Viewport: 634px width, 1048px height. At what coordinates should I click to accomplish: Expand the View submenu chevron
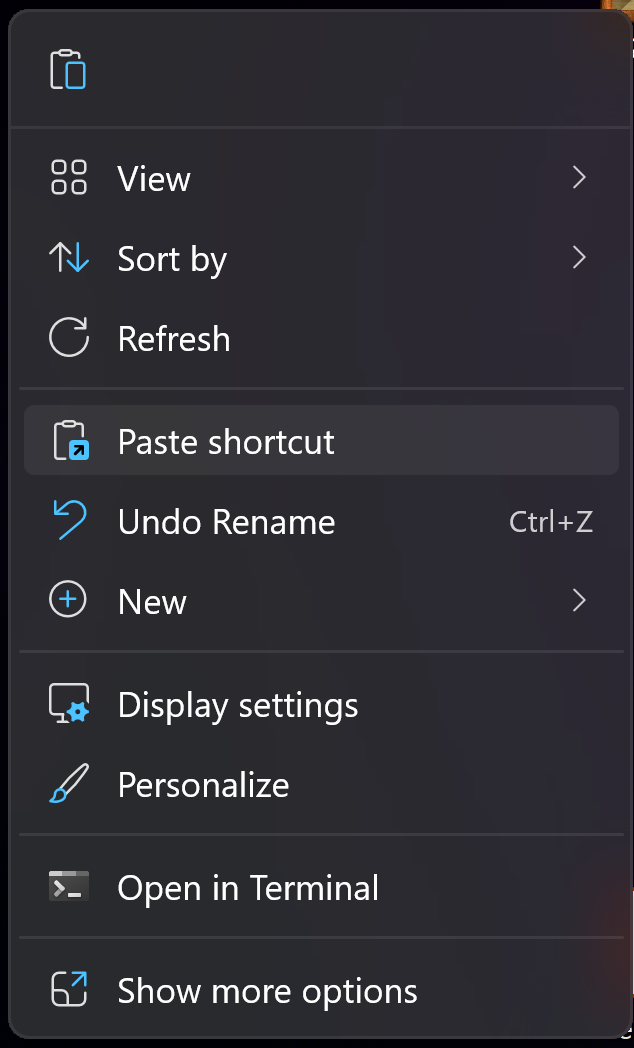578,178
